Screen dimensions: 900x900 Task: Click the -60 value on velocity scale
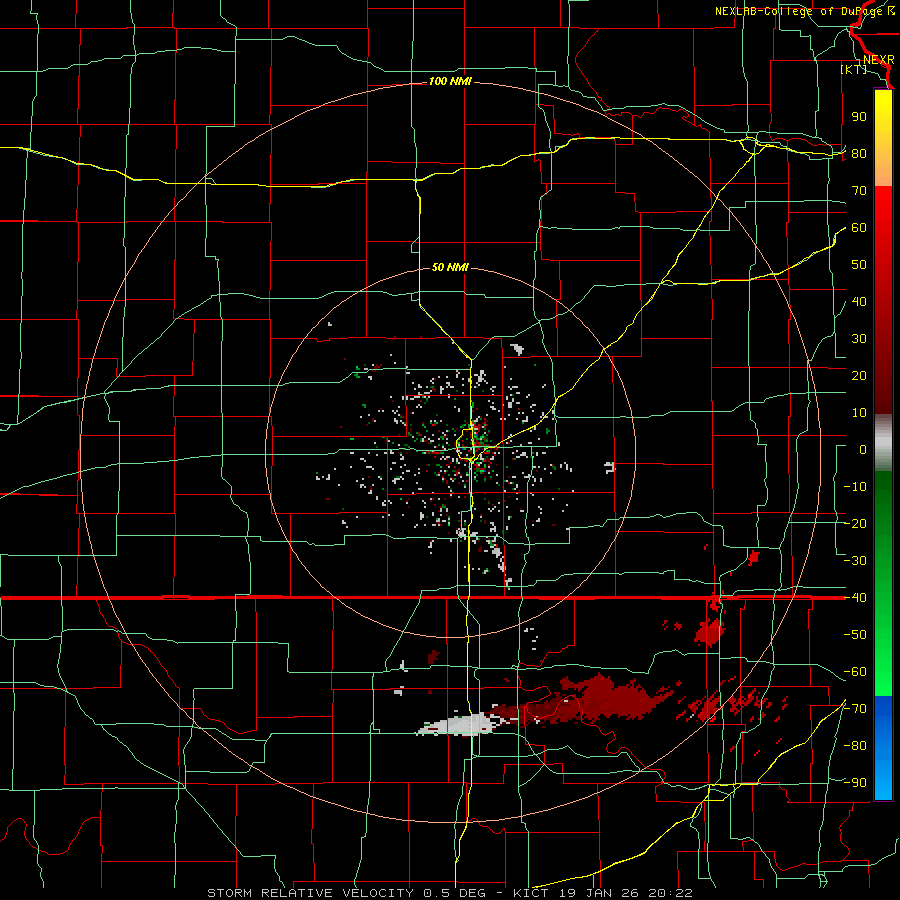coord(855,672)
